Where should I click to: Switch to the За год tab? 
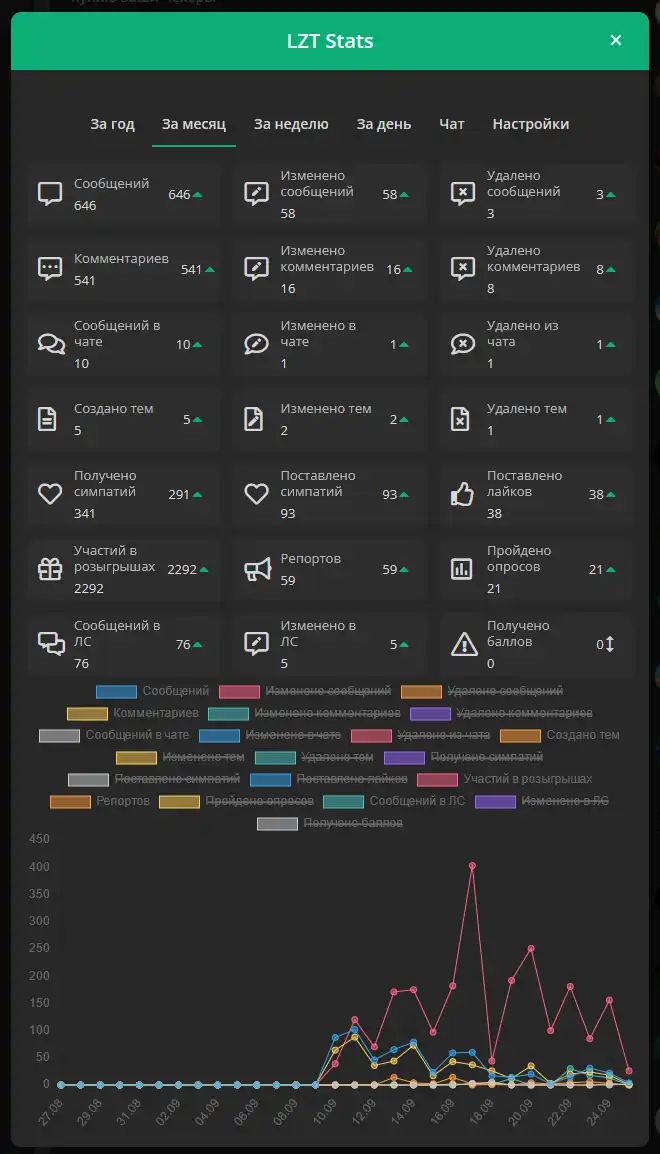[113, 124]
